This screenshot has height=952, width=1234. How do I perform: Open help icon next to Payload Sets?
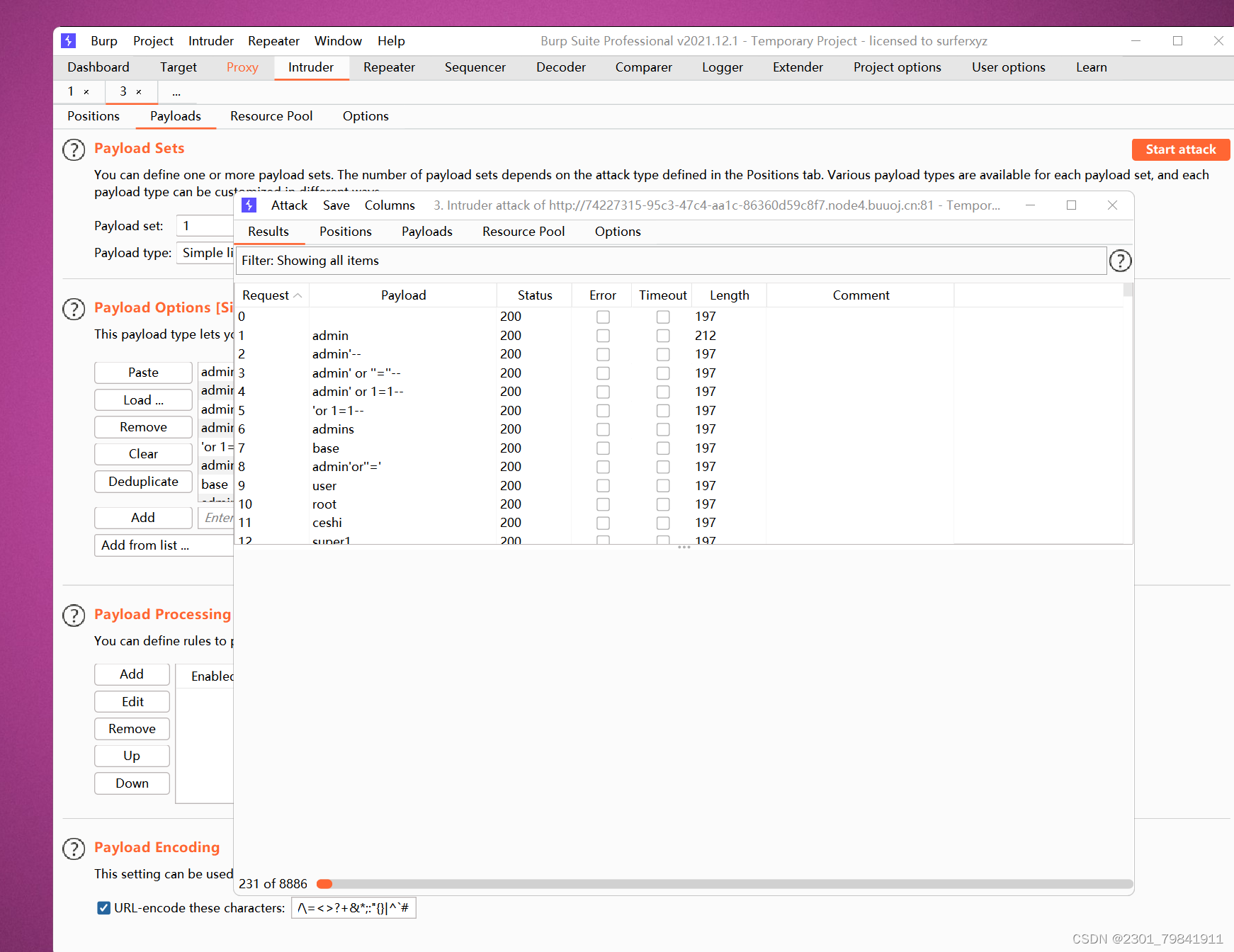click(x=74, y=149)
